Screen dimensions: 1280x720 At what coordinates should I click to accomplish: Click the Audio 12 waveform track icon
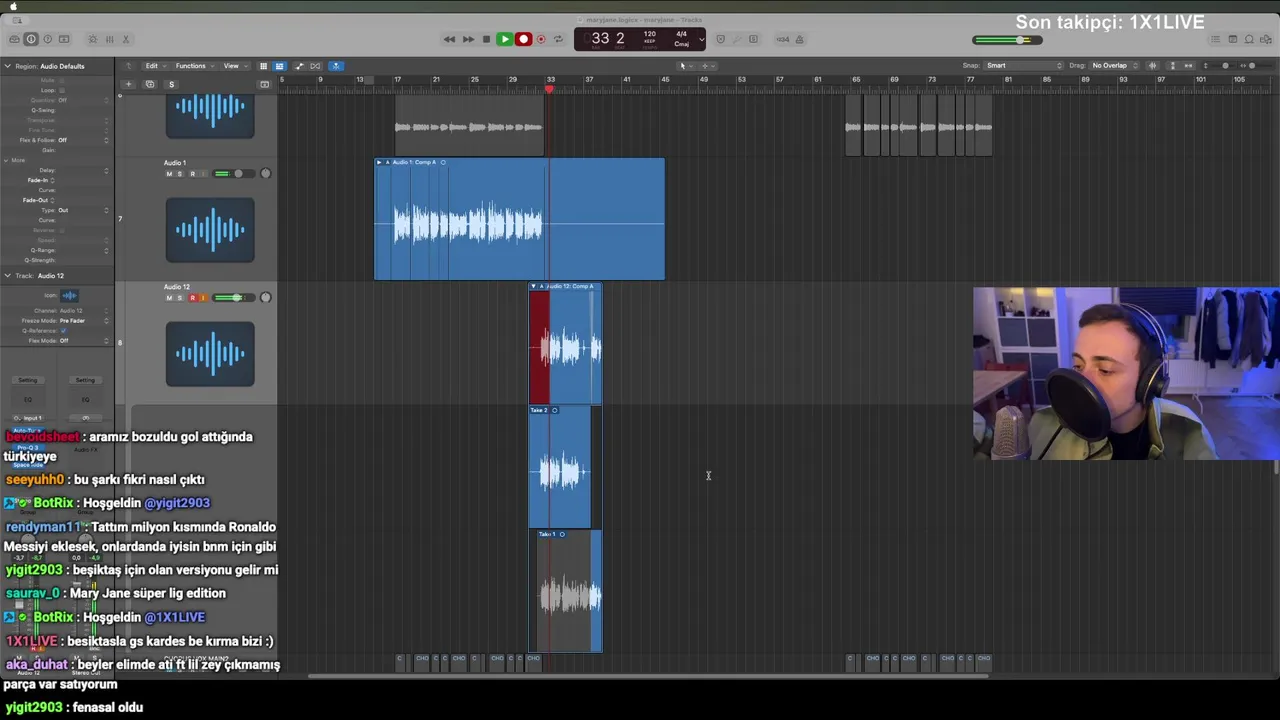coord(210,353)
